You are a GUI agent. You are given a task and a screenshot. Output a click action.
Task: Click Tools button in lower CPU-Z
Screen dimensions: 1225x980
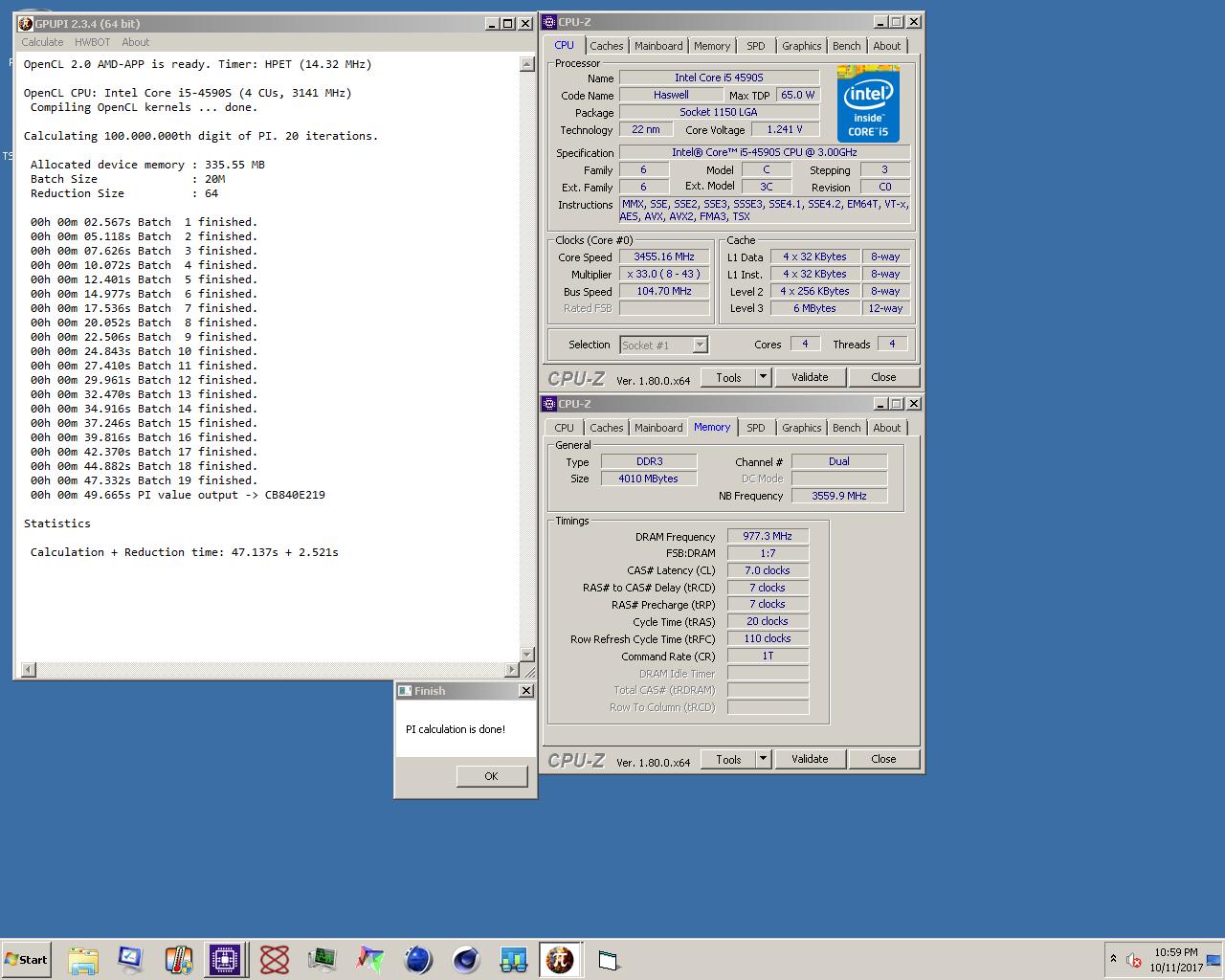pos(728,759)
